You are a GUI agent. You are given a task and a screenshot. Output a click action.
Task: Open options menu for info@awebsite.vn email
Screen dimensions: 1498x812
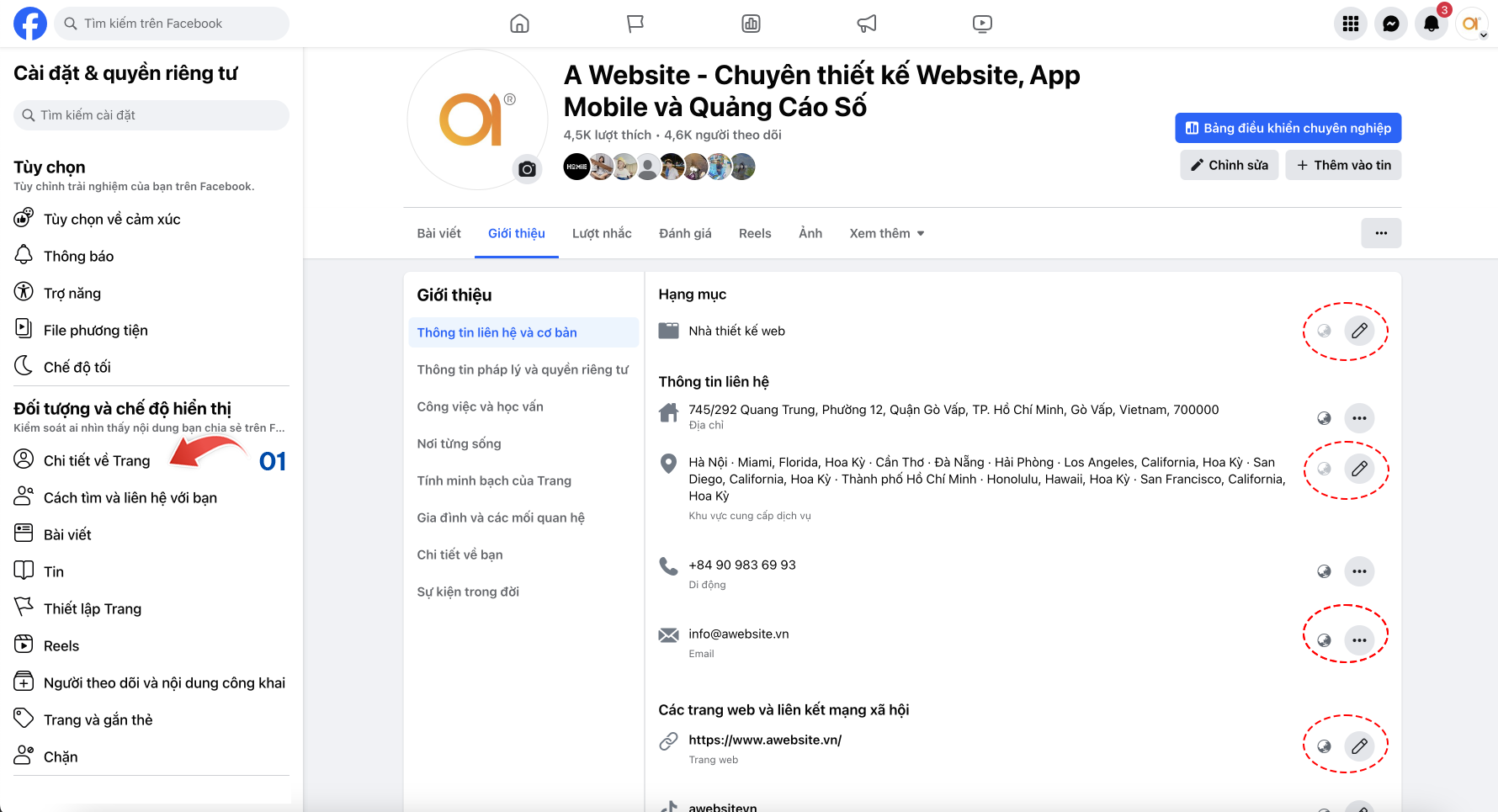click(x=1359, y=640)
